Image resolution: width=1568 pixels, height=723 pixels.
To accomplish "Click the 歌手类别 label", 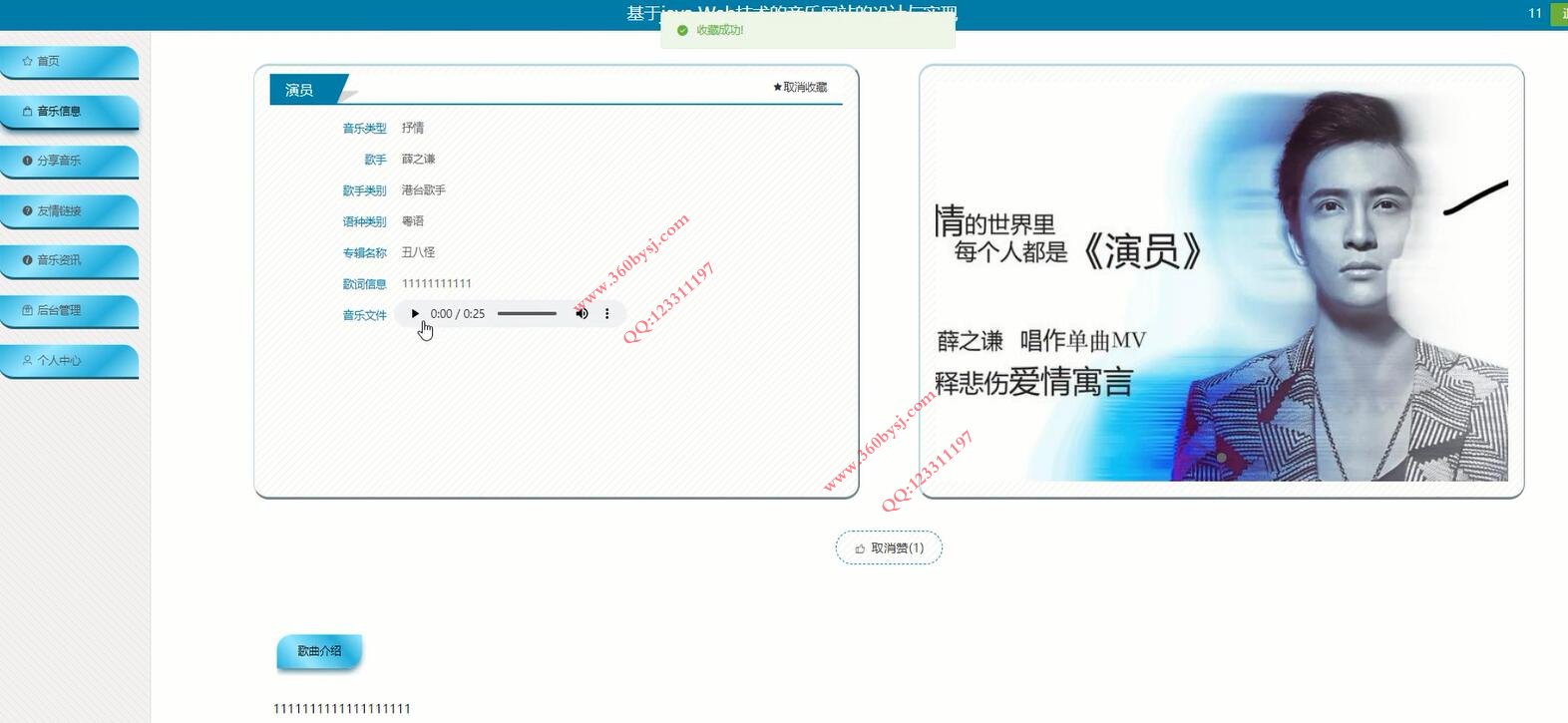I will point(364,190).
